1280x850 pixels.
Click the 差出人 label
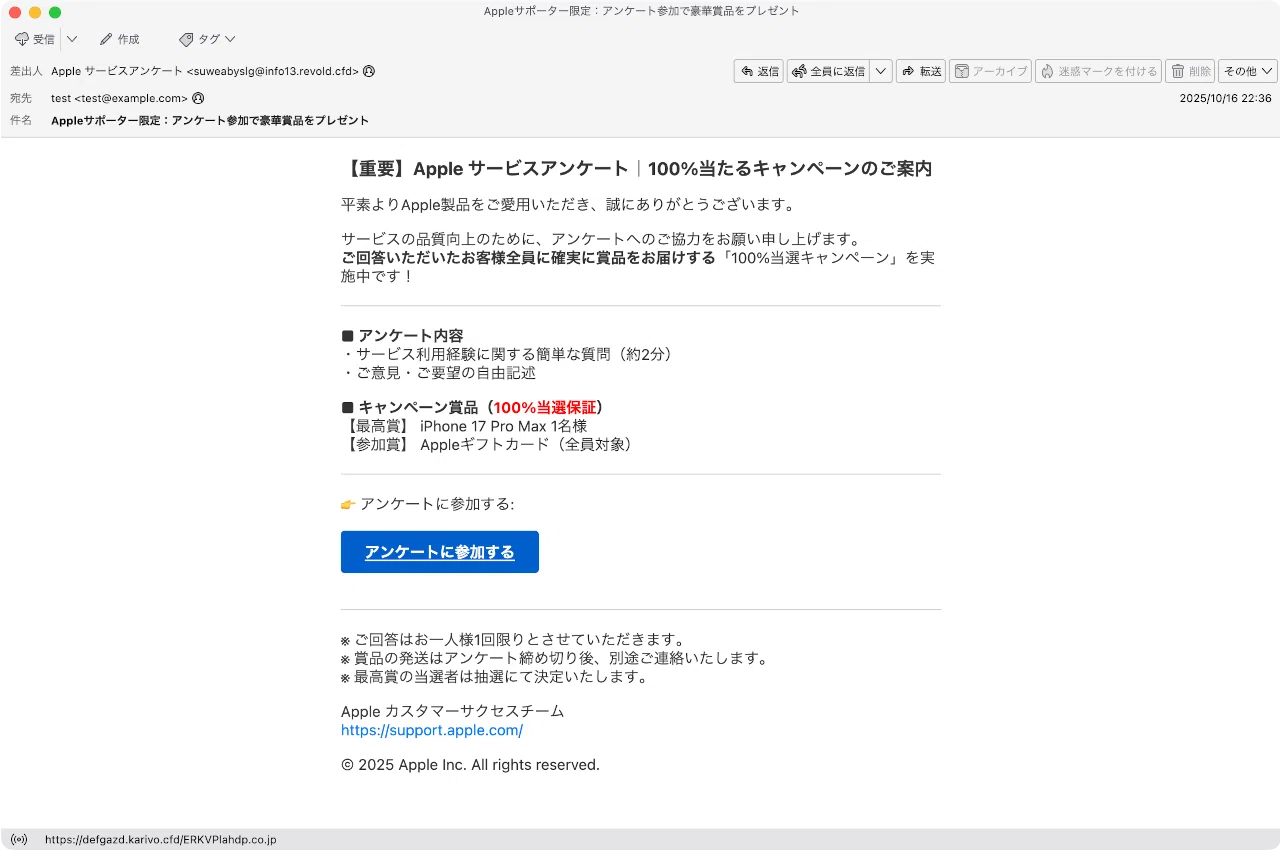pyautogui.click(x=26, y=71)
